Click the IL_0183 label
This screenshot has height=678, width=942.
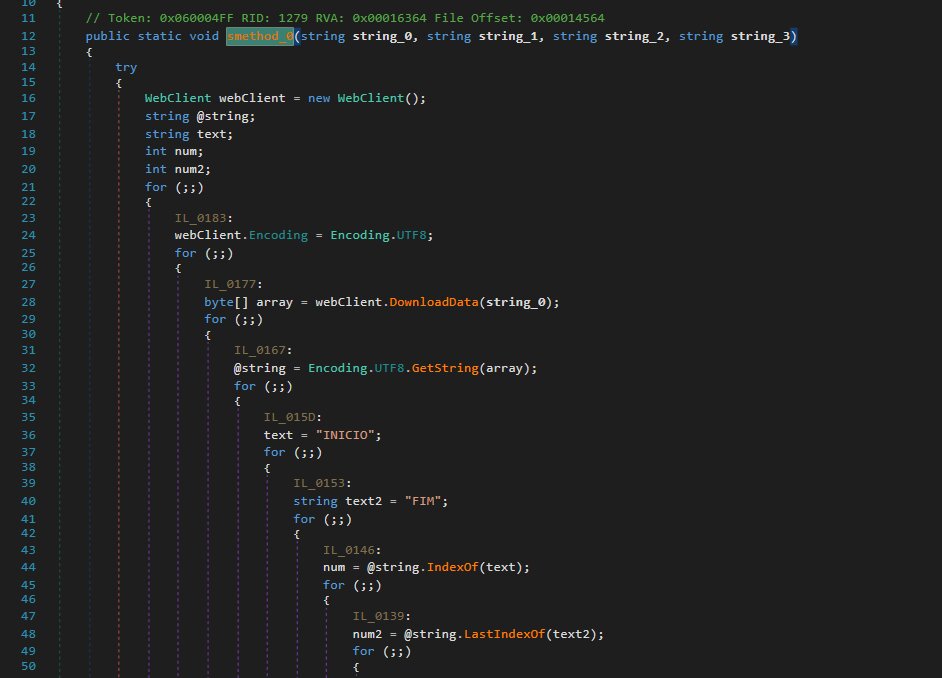click(x=203, y=218)
